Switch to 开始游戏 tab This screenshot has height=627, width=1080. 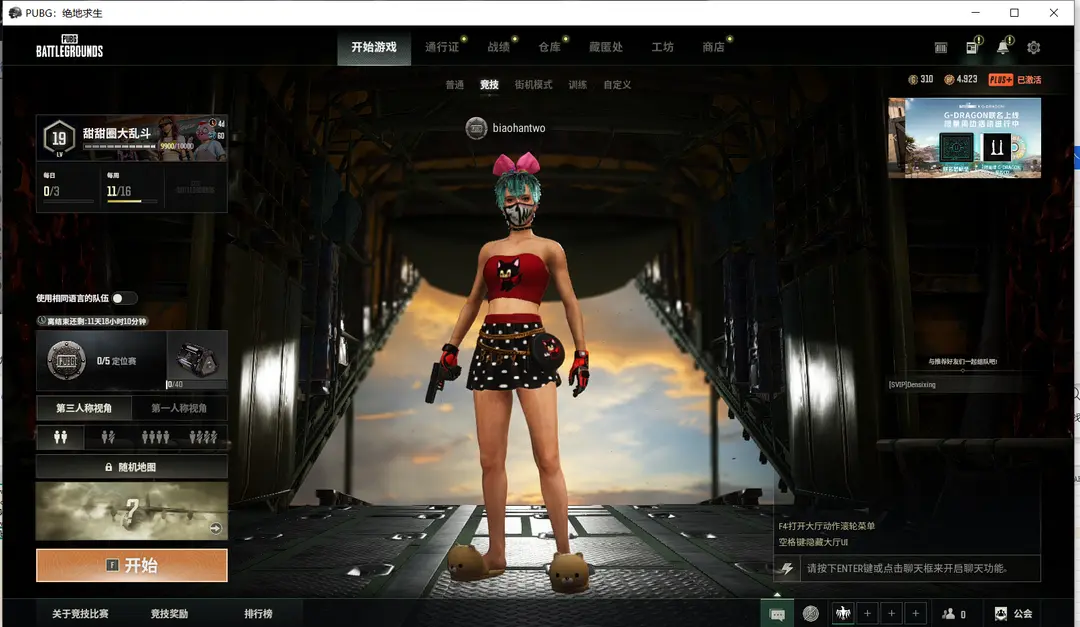(374, 47)
